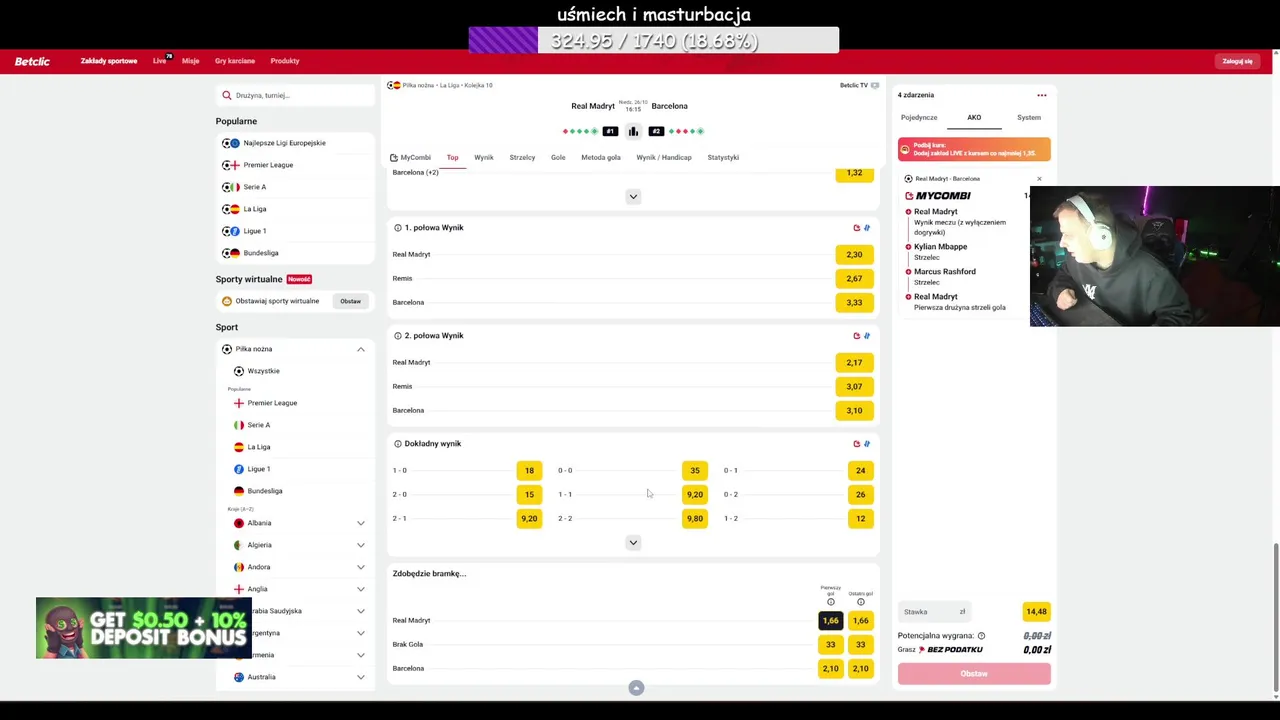1280x720 pixels.
Task: Expand Armenia country leagues
Action: click(x=361, y=655)
